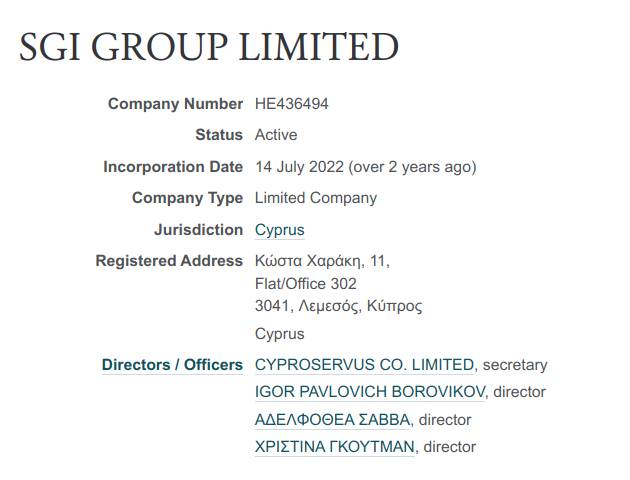Click the Active status value
Viewport: 630px width, 480px height.
click(276, 135)
